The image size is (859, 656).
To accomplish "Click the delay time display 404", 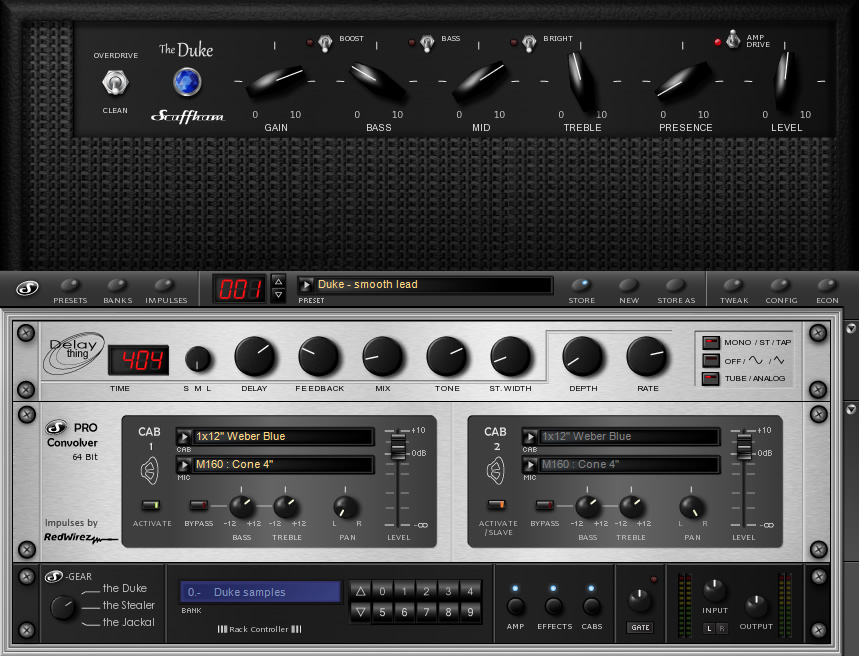I will 139,360.
